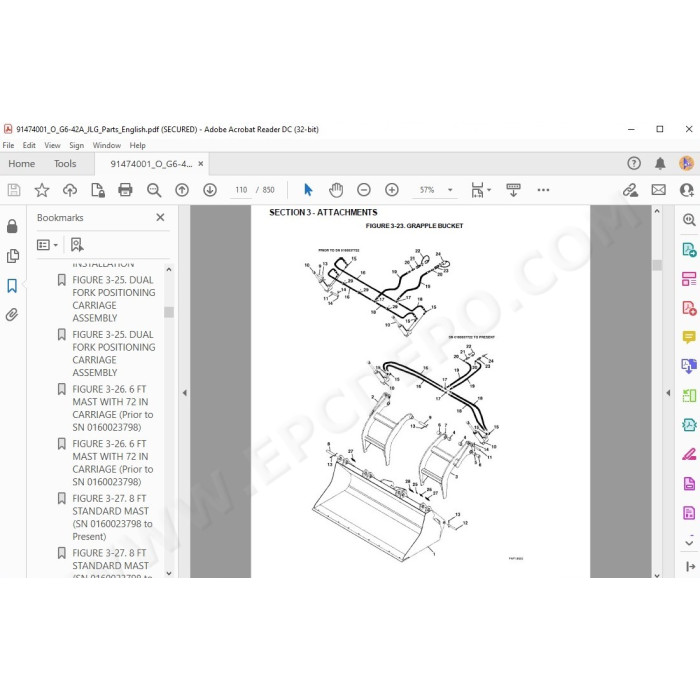The width and height of the screenshot is (700, 700).
Task: Open Export PDF tool
Action: pos(689,250)
